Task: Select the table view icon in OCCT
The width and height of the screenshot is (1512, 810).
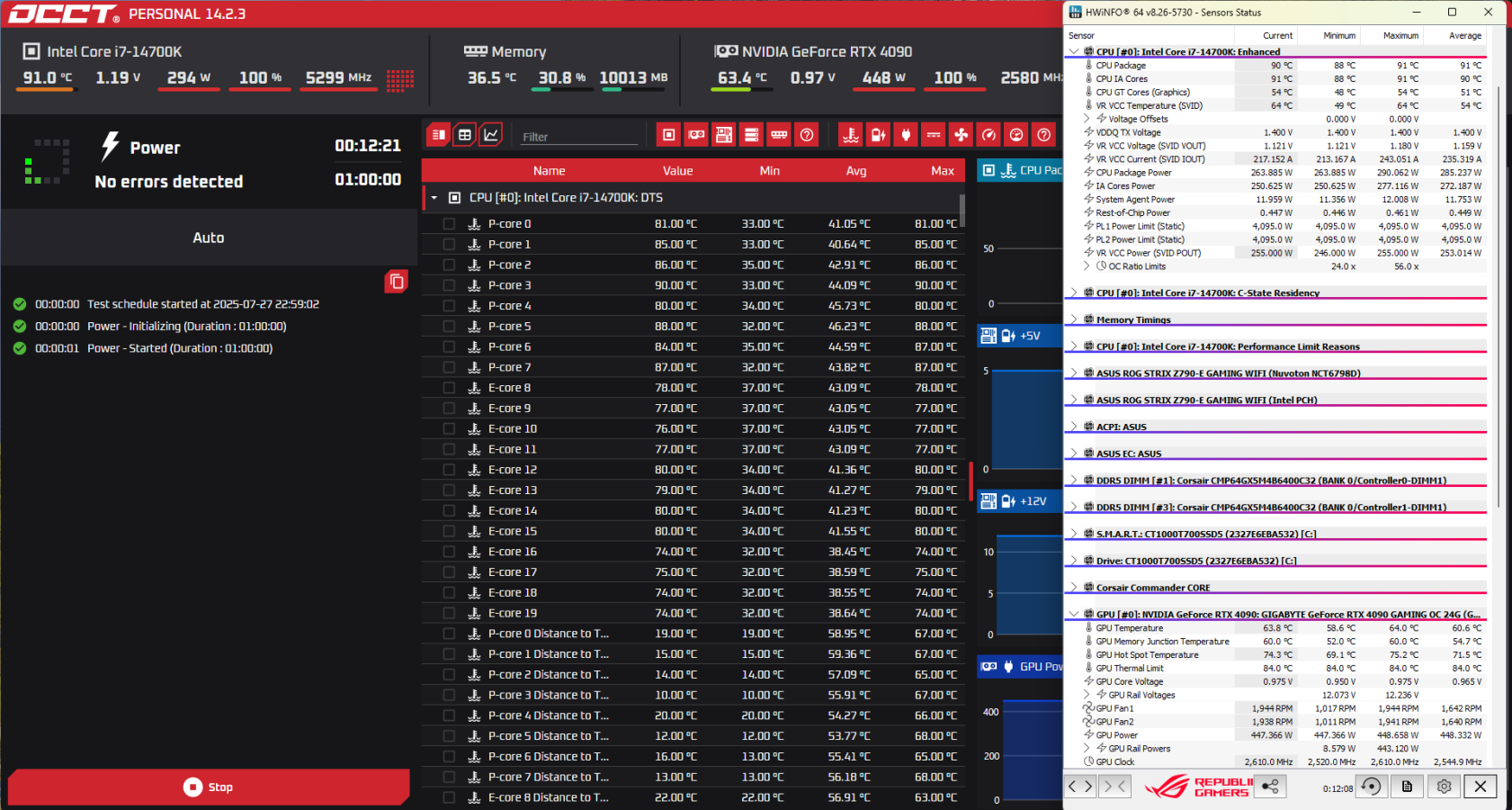Action: coord(464,135)
